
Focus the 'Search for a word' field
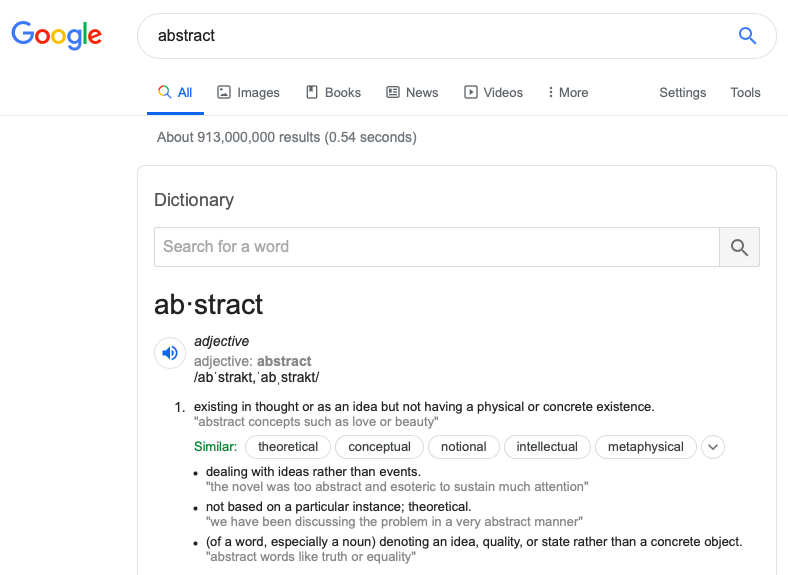pyautogui.click(x=436, y=247)
